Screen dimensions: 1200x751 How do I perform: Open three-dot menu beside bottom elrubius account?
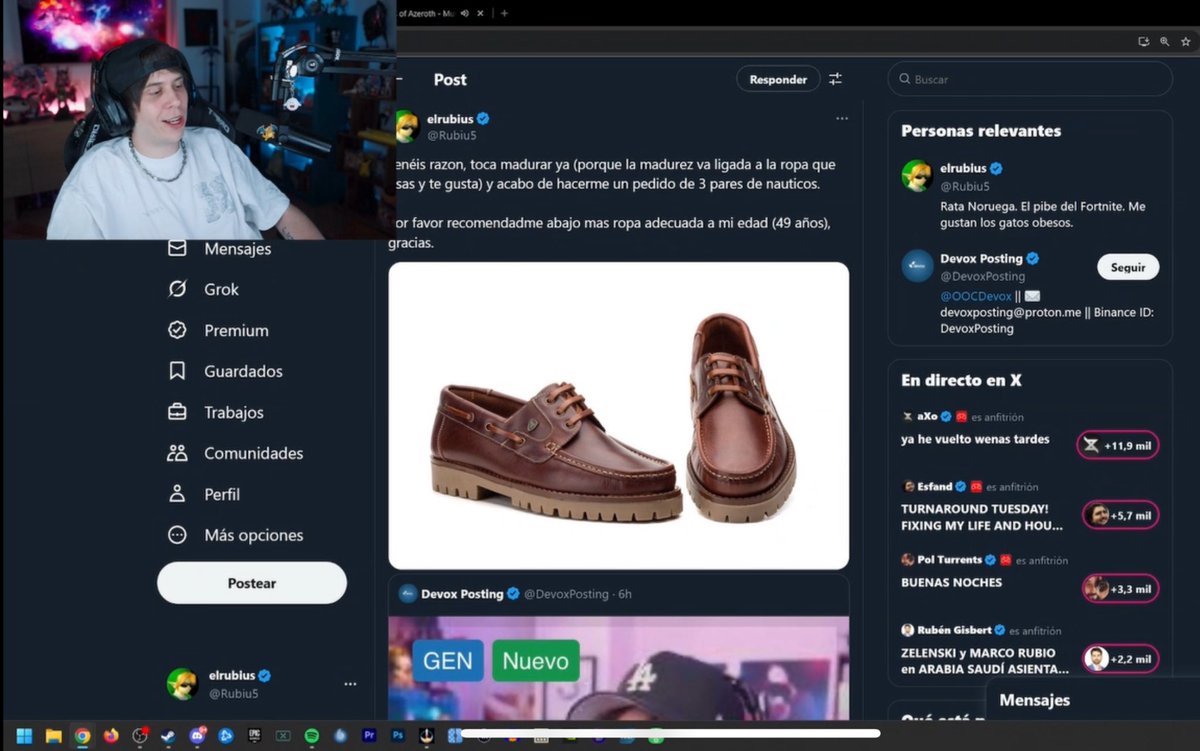(x=350, y=684)
